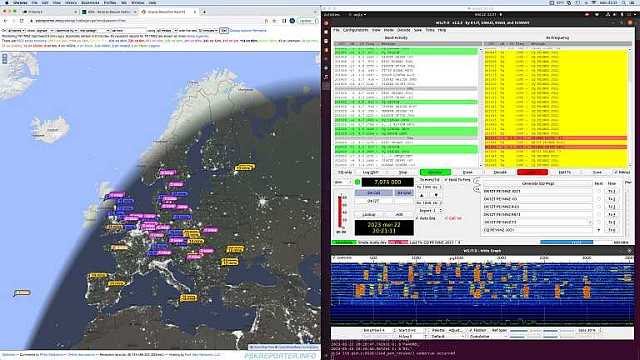Image resolution: width=640 pixels, height=360 pixels.
Task: Open the '15 minutes' time range dropdown
Action: [x=207, y=31]
